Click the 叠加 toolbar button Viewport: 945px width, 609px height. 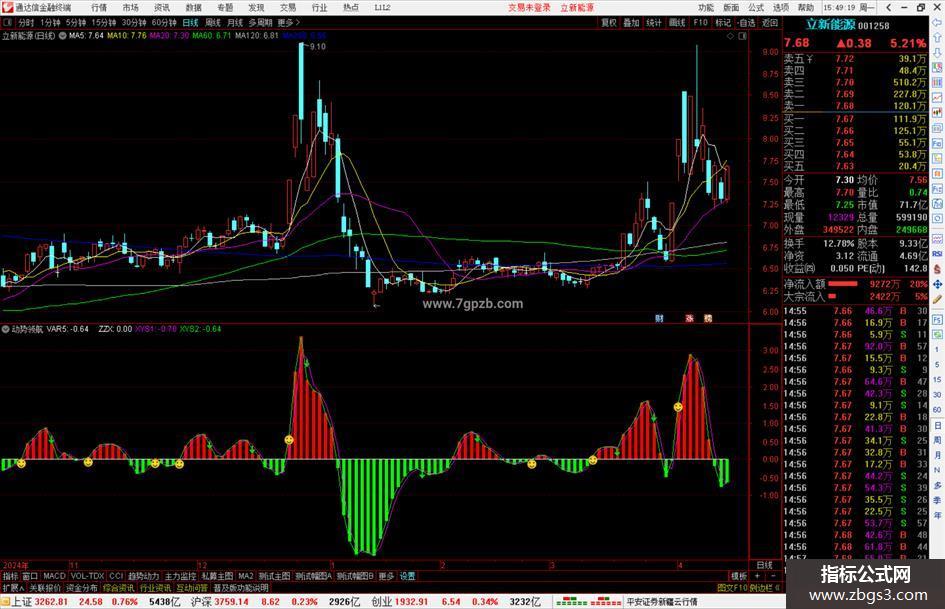[631, 22]
